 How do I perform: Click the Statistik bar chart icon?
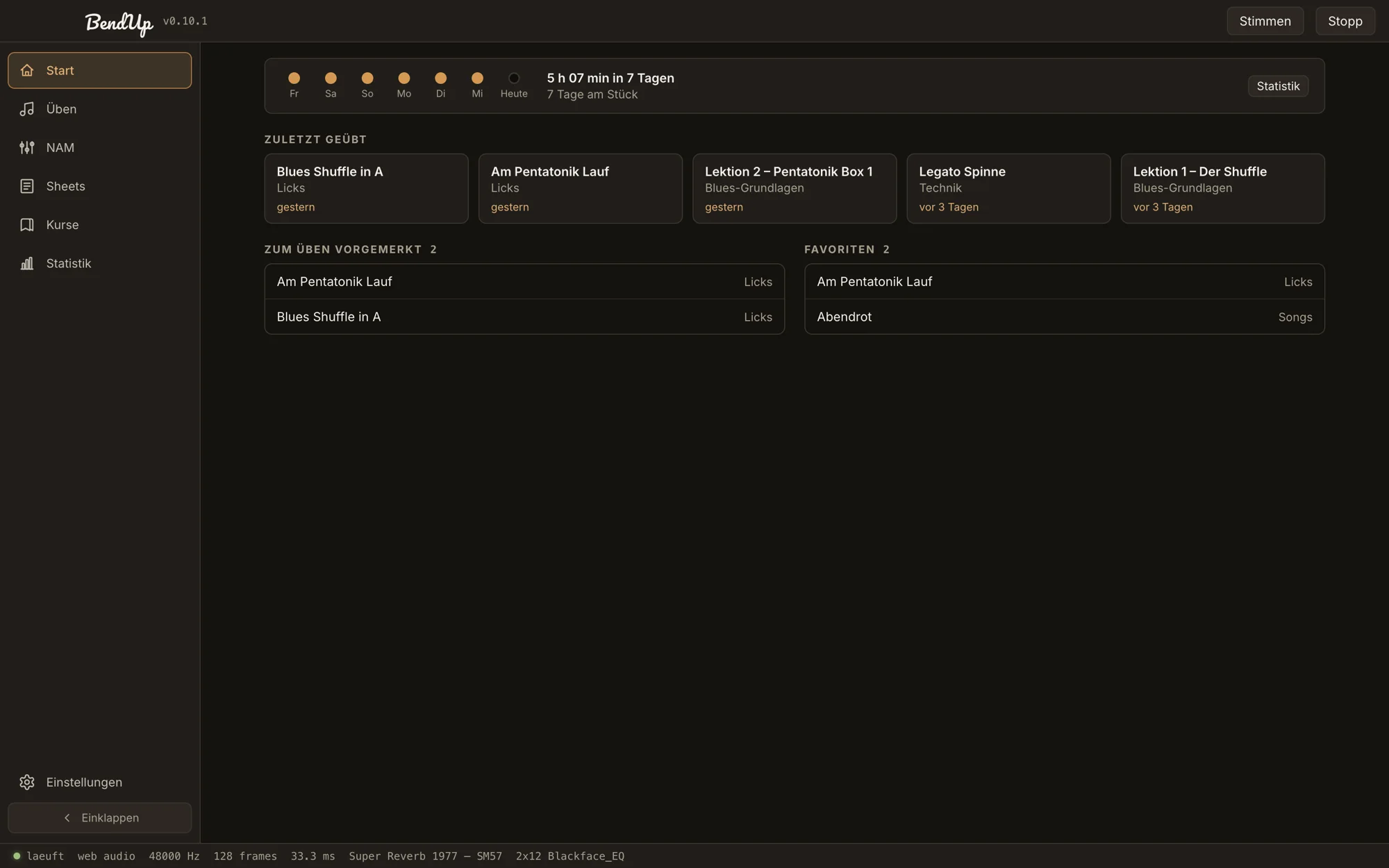click(x=27, y=263)
